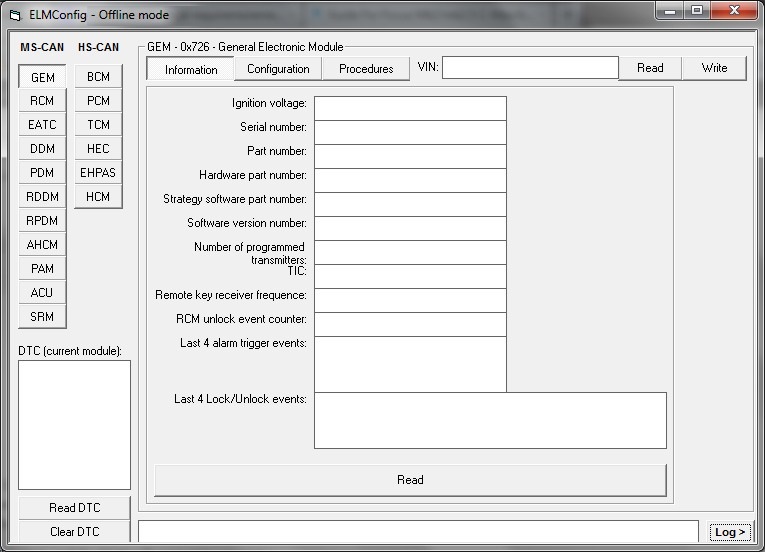765x552 pixels.
Task: Close the ELMConfig window
Action: (x=734, y=10)
